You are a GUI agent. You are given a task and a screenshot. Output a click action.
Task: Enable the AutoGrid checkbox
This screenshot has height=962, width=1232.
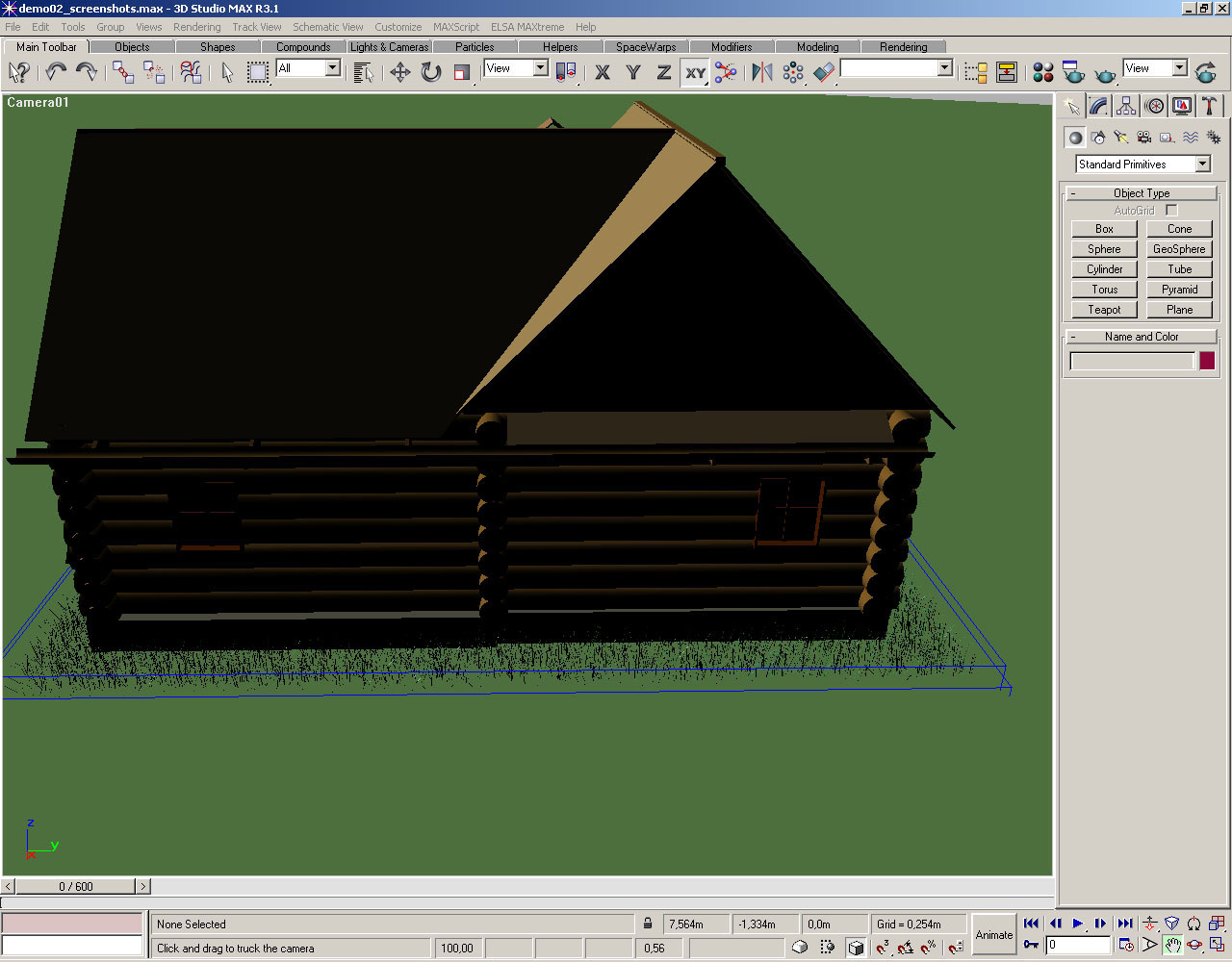point(1171,210)
